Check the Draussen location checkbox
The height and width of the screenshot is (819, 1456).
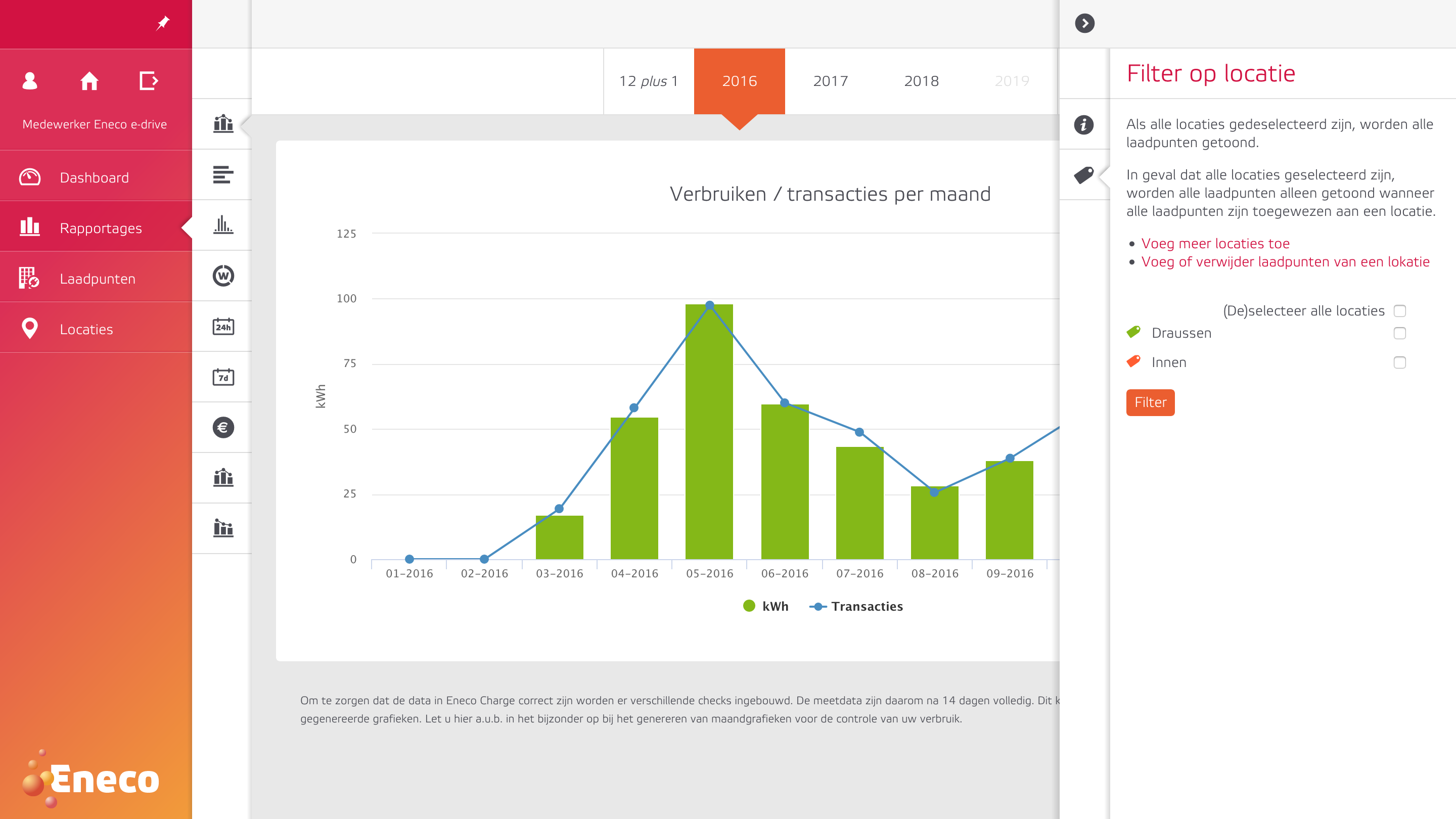(x=1399, y=334)
